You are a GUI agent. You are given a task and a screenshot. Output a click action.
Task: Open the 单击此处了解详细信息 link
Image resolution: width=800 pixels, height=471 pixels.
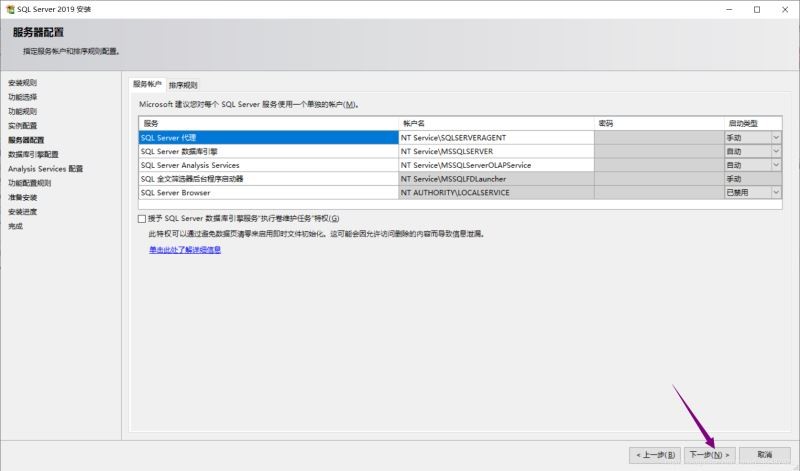(x=185, y=250)
